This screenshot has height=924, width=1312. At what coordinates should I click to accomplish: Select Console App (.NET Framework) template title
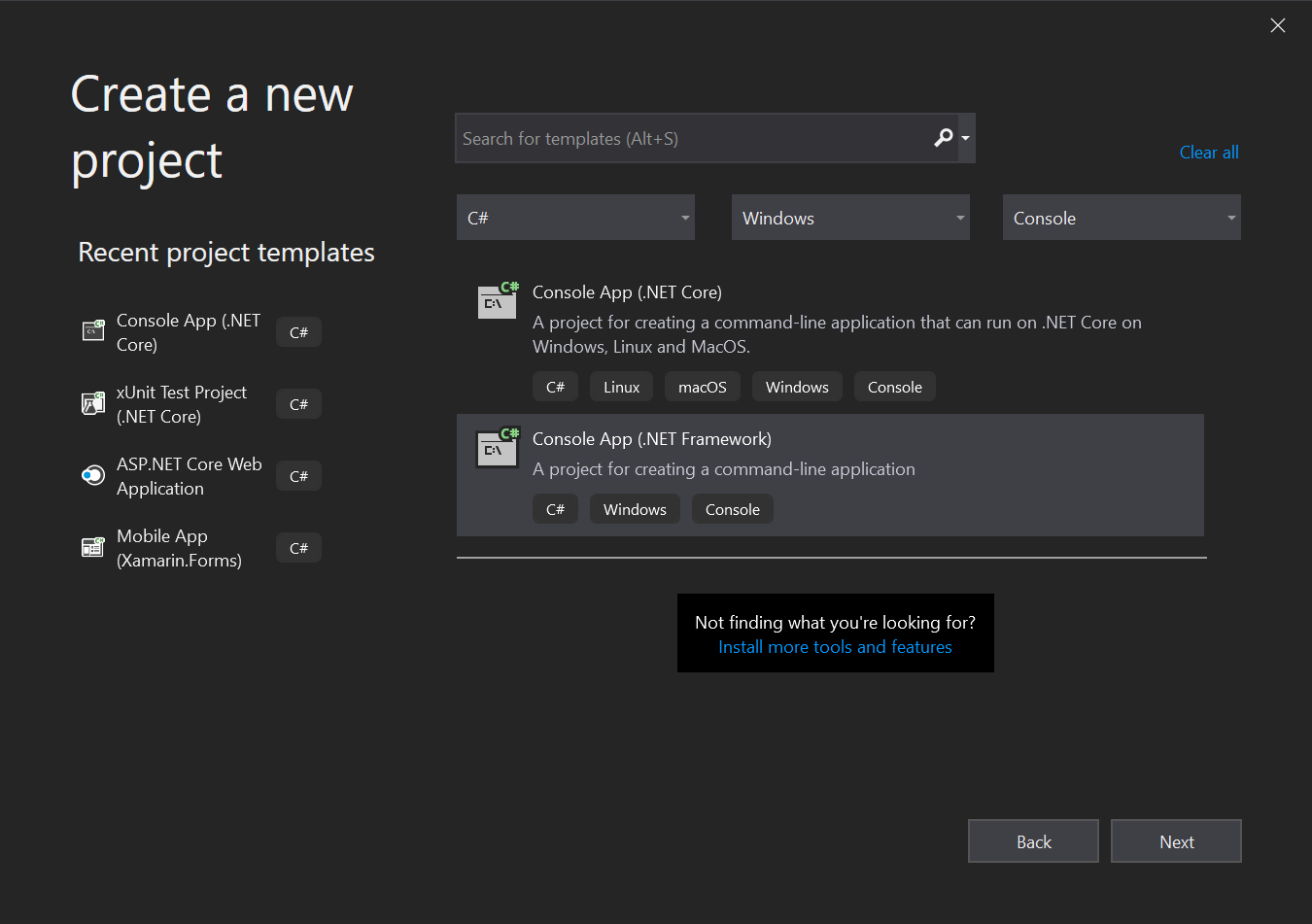click(x=652, y=439)
